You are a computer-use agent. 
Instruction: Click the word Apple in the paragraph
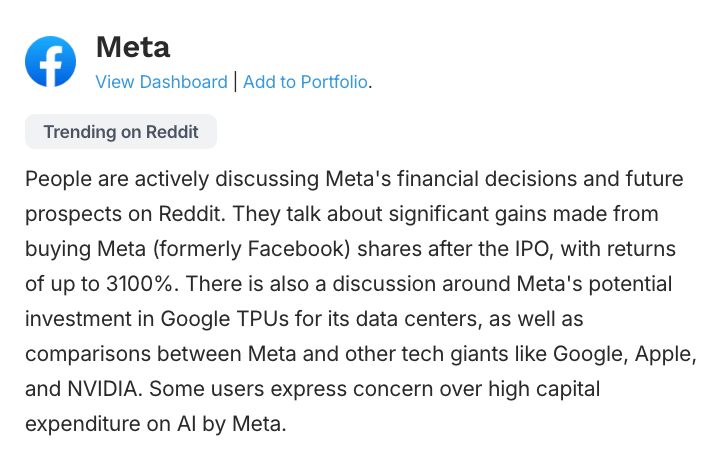coord(663,354)
